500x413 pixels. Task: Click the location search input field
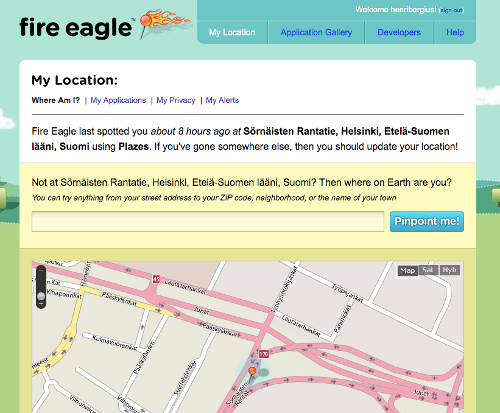click(x=208, y=221)
